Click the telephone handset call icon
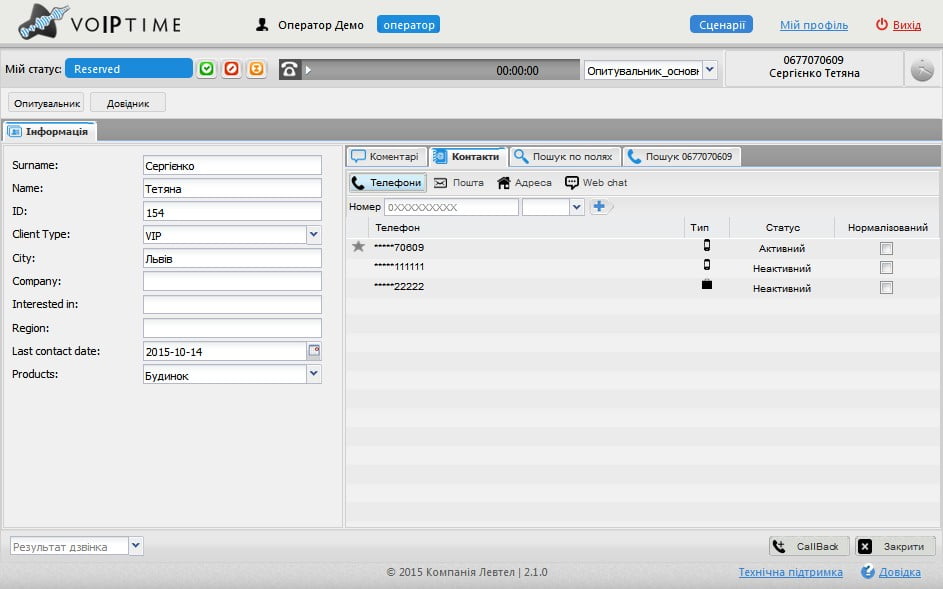Screen dimensions: 943x589 [x=289, y=69]
